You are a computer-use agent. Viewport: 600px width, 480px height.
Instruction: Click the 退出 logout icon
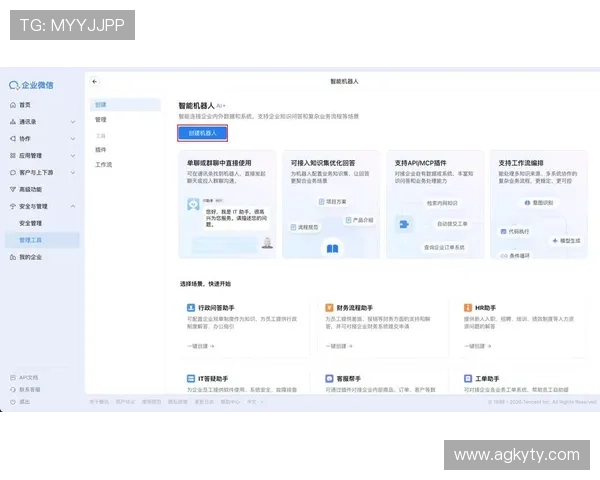tap(13, 402)
